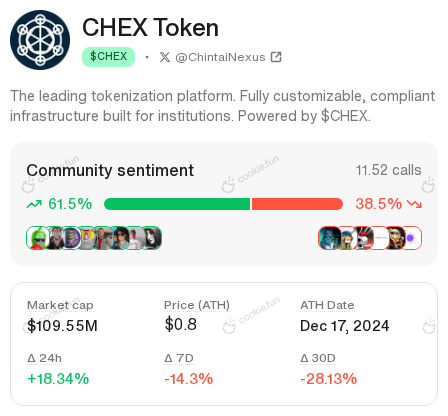Click the Price (ATH) label

[197, 305]
